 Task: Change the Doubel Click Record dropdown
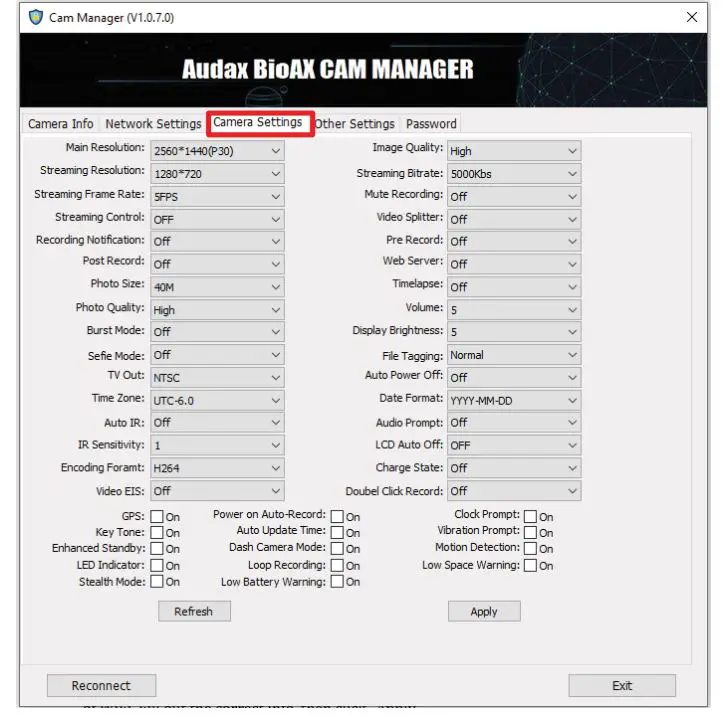point(514,491)
